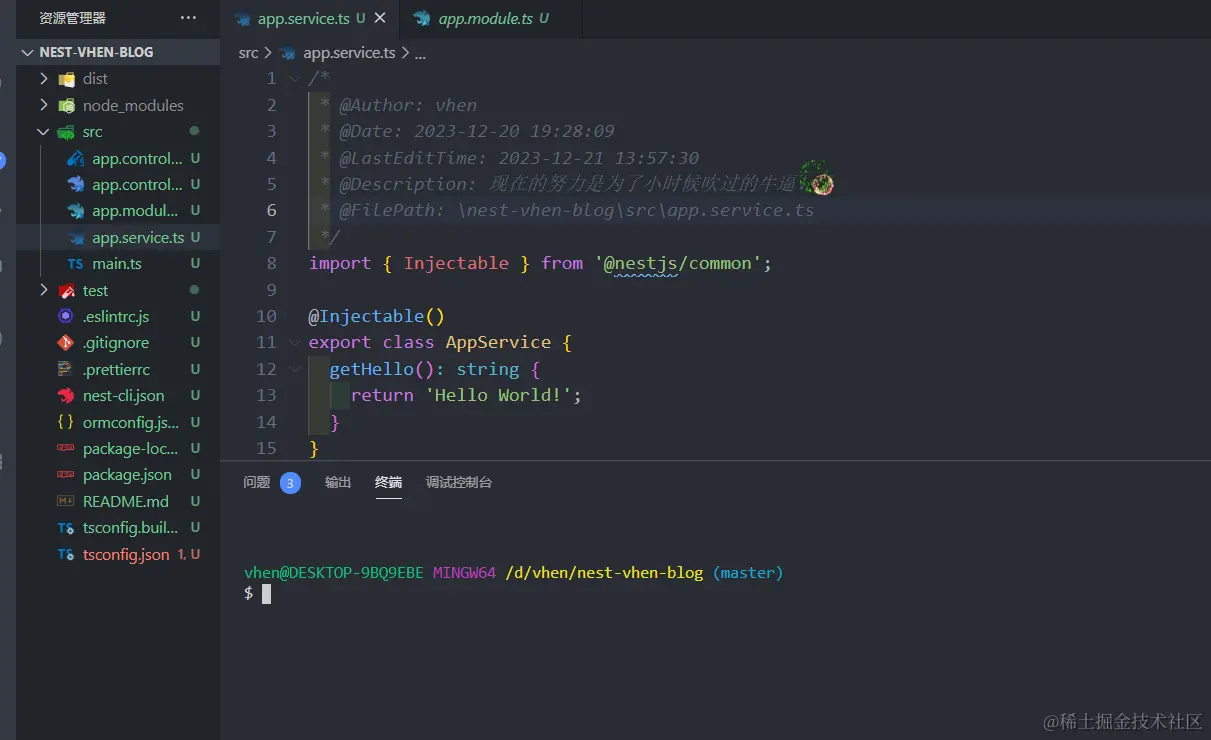Viewport: 1211px width, 740px height.
Task: Click the (master) branch text in terminal
Action: point(748,573)
